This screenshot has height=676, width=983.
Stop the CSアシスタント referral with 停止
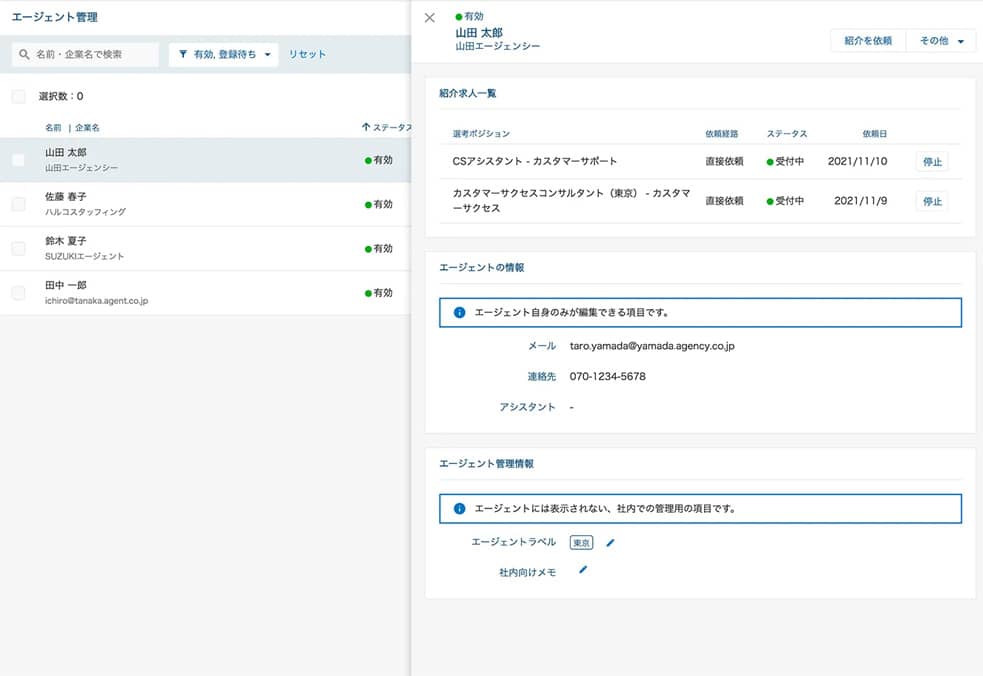coord(932,162)
